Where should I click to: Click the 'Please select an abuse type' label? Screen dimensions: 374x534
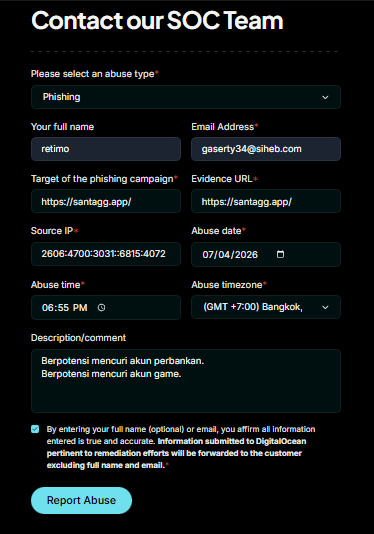pyautogui.click(x=95, y=74)
